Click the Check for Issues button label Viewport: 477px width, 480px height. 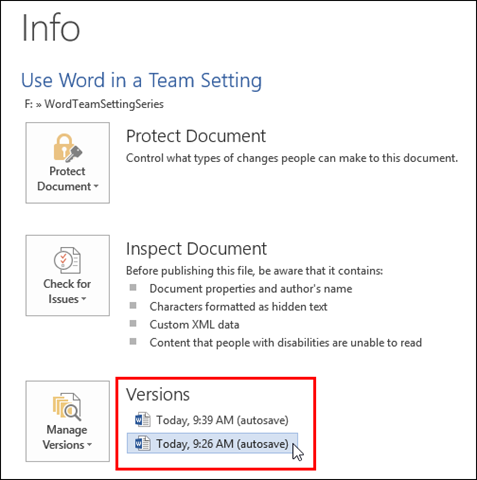(x=67, y=291)
